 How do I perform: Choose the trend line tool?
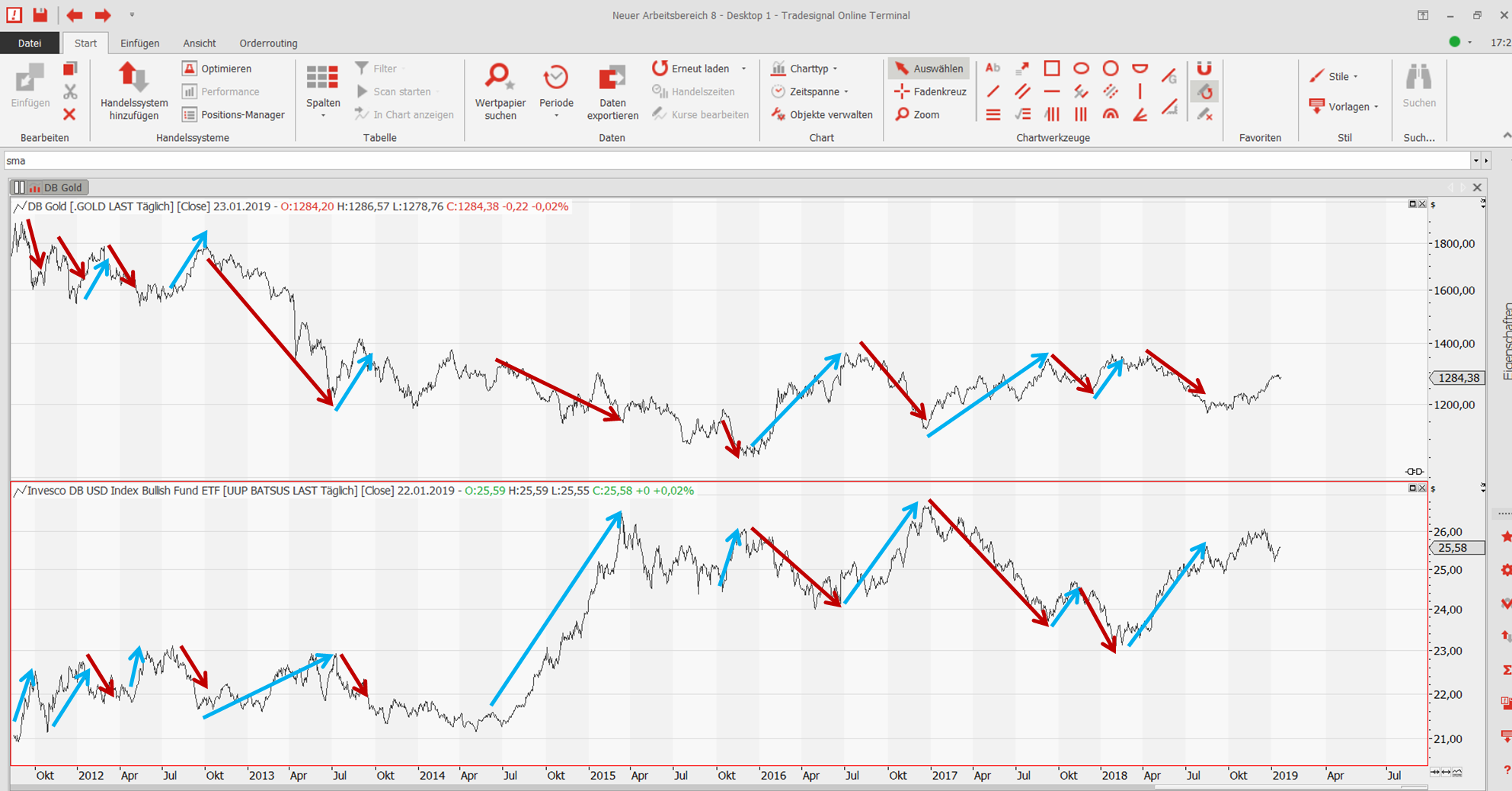993,91
